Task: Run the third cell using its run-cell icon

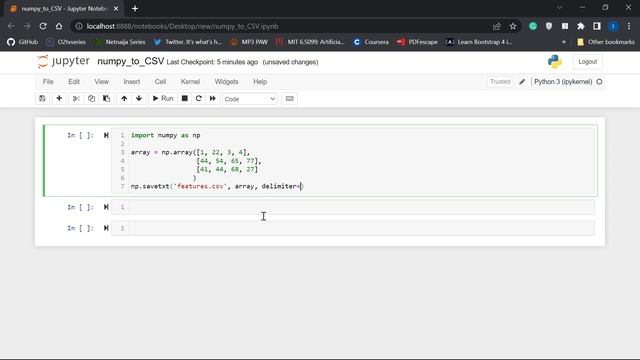Action: [106, 228]
